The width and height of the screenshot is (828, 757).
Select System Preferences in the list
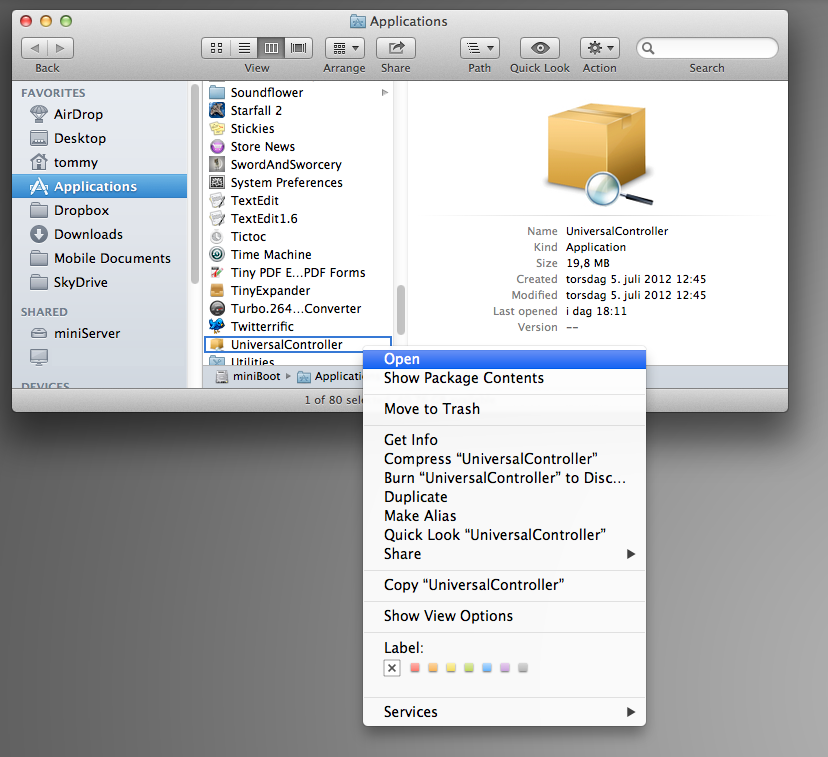[x=299, y=182]
